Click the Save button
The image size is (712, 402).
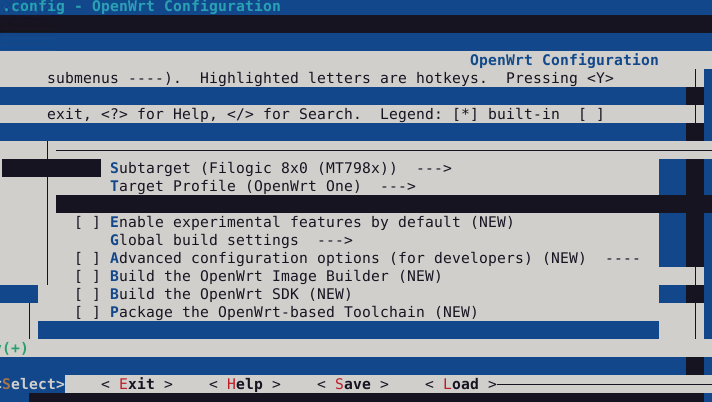pos(353,384)
